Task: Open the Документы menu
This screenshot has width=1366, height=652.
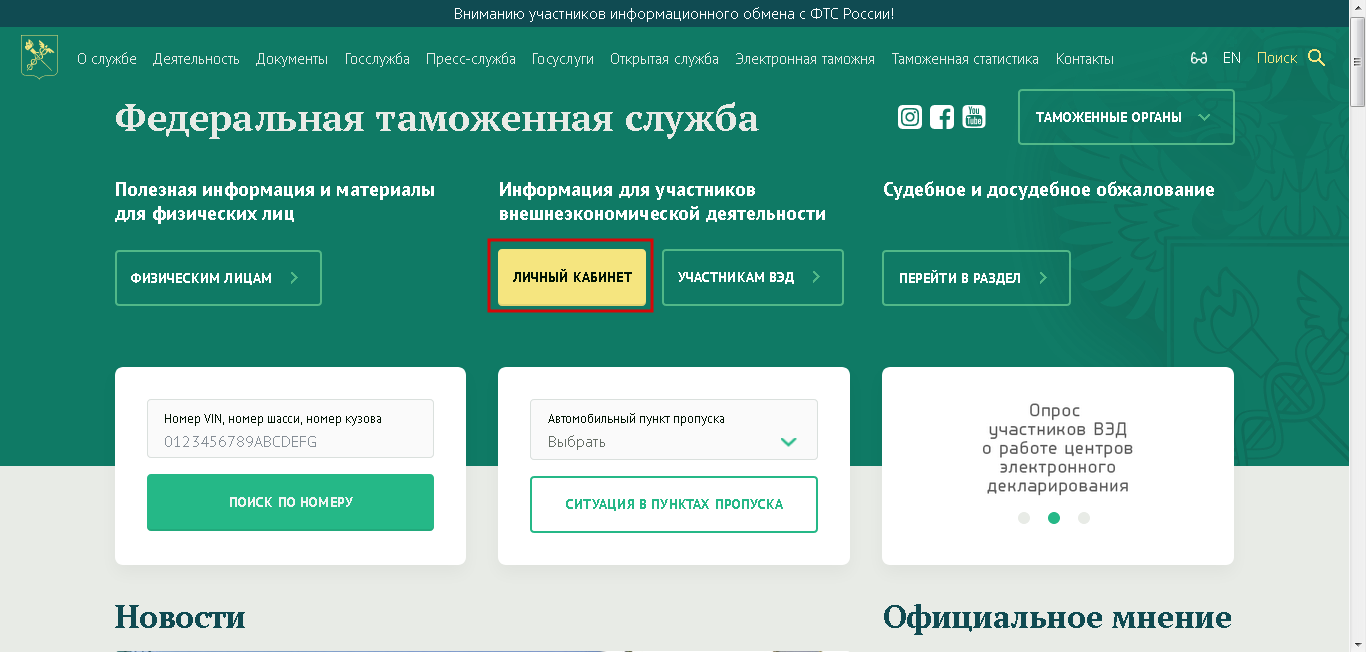Action: [x=292, y=59]
